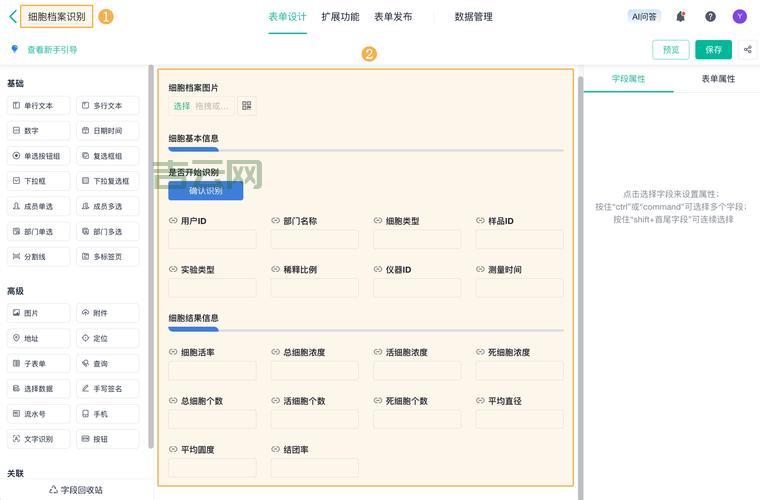Click the 保存 button
This screenshot has width=760, height=500.
click(x=713, y=49)
